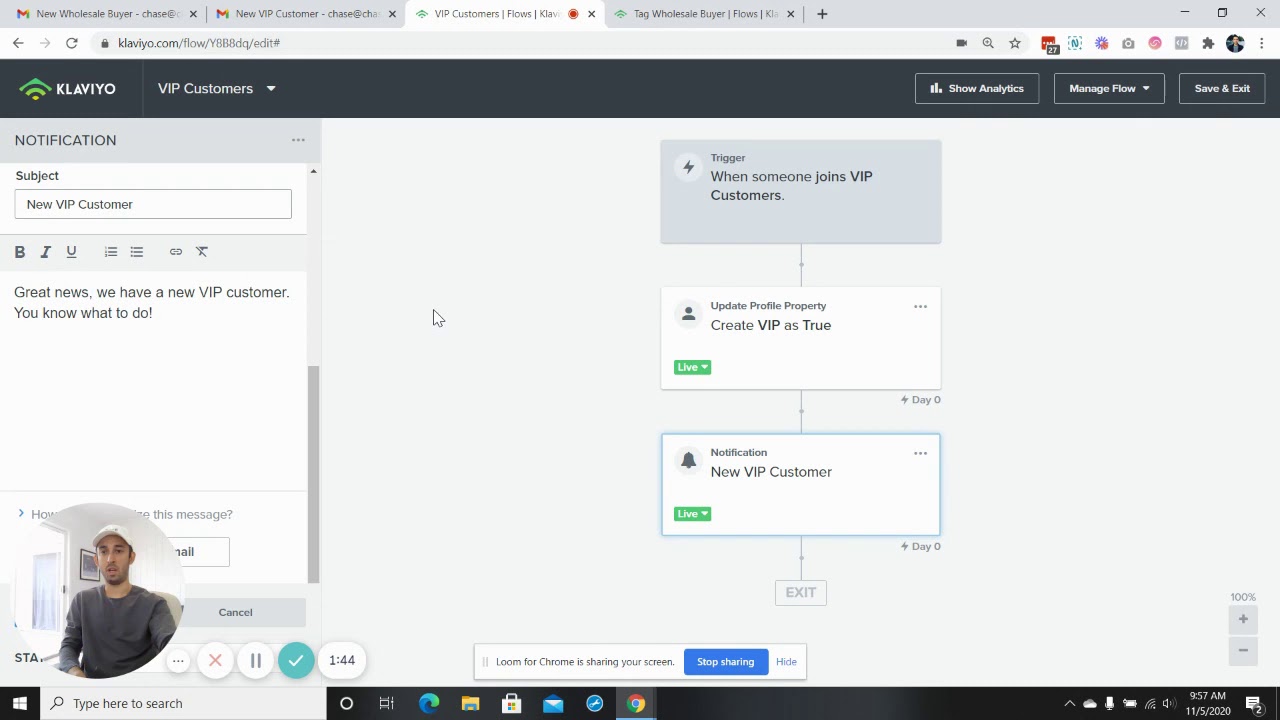Viewport: 1280px width, 720px height.
Task: Open Live status dropdown on Notification card
Action: click(692, 514)
